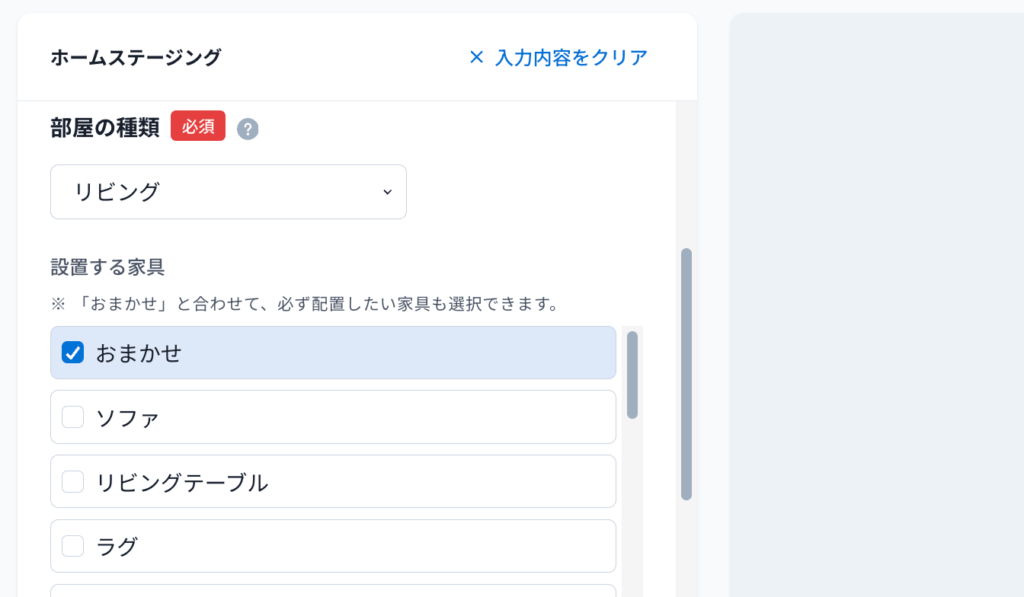The height and width of the screenshot is (597, 1024).
Task: Click the X icon beside 入力内容をクリア
Action: click(x=477, y=57)
